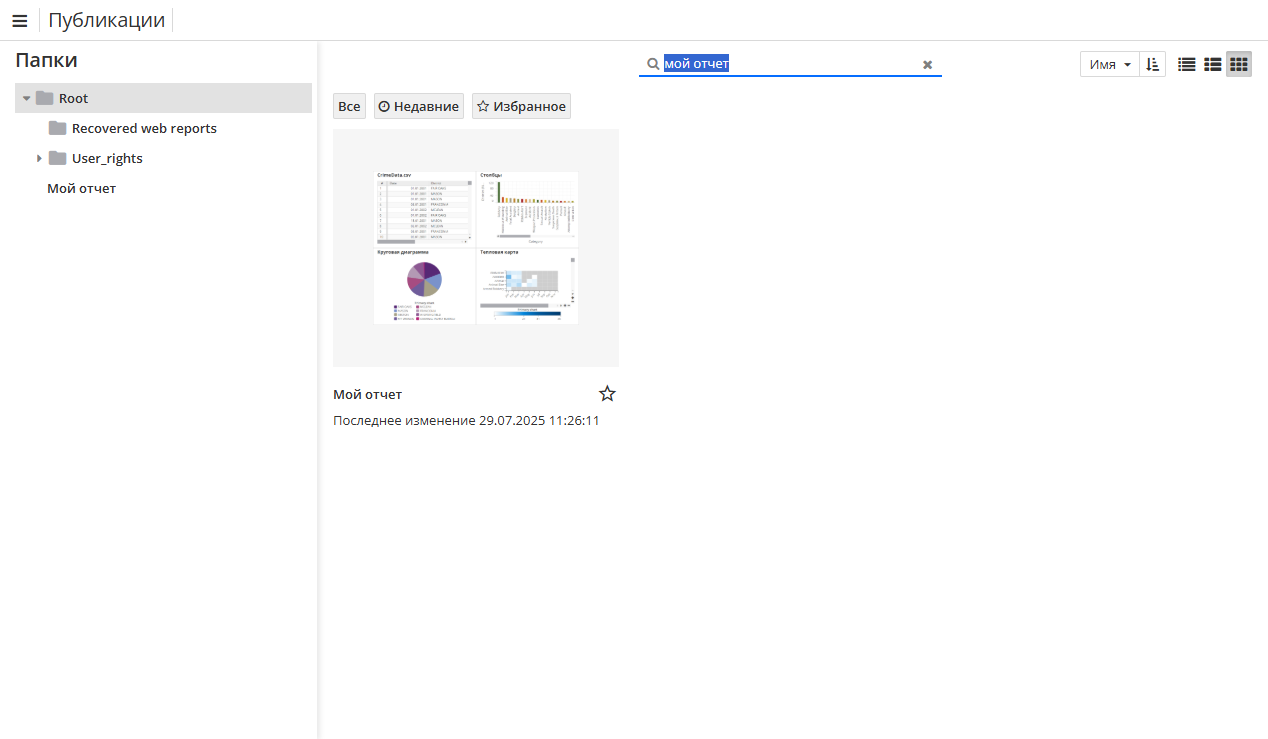Click 'Последнее изменение 29.07.2025 11:26:11' text
This screenshot has width=1268, height=739.
click(x=466, y=421)
